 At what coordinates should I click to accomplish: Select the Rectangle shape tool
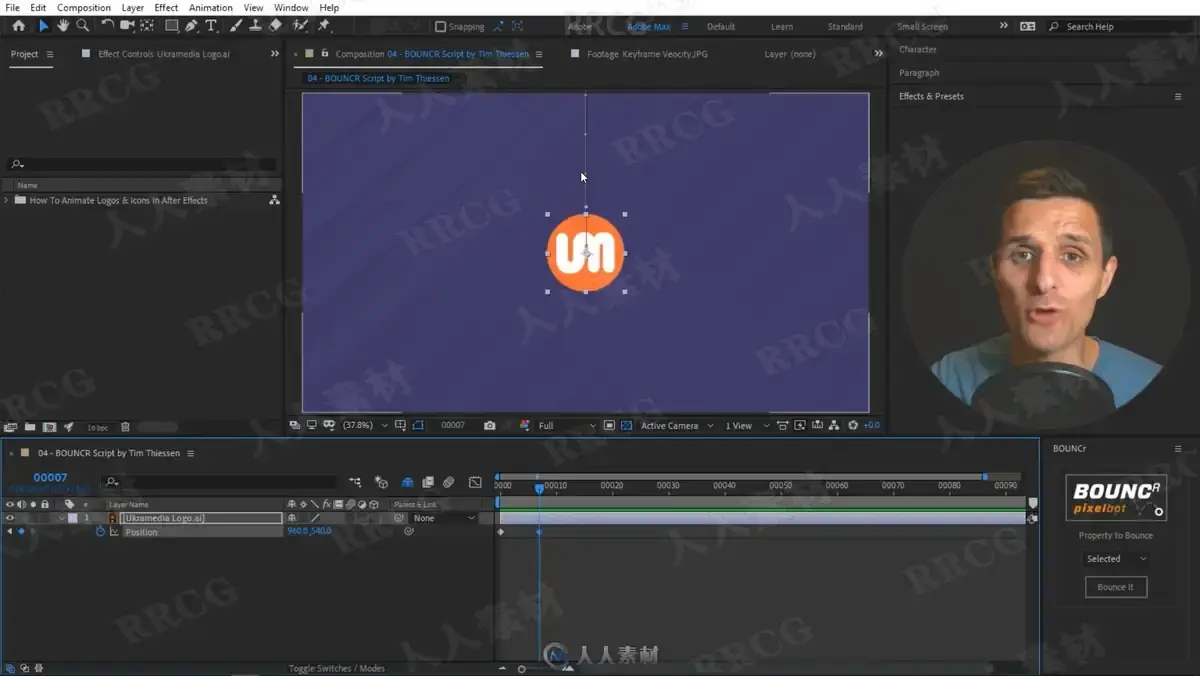[x=172, y=26]
